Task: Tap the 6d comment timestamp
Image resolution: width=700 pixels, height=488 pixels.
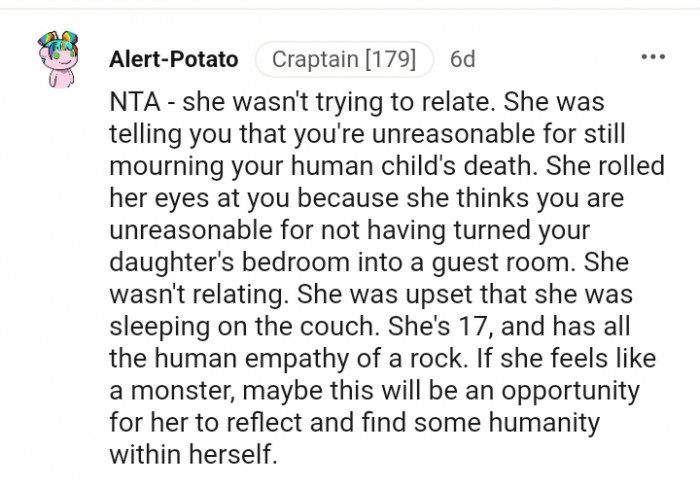Action: (462, 59)
